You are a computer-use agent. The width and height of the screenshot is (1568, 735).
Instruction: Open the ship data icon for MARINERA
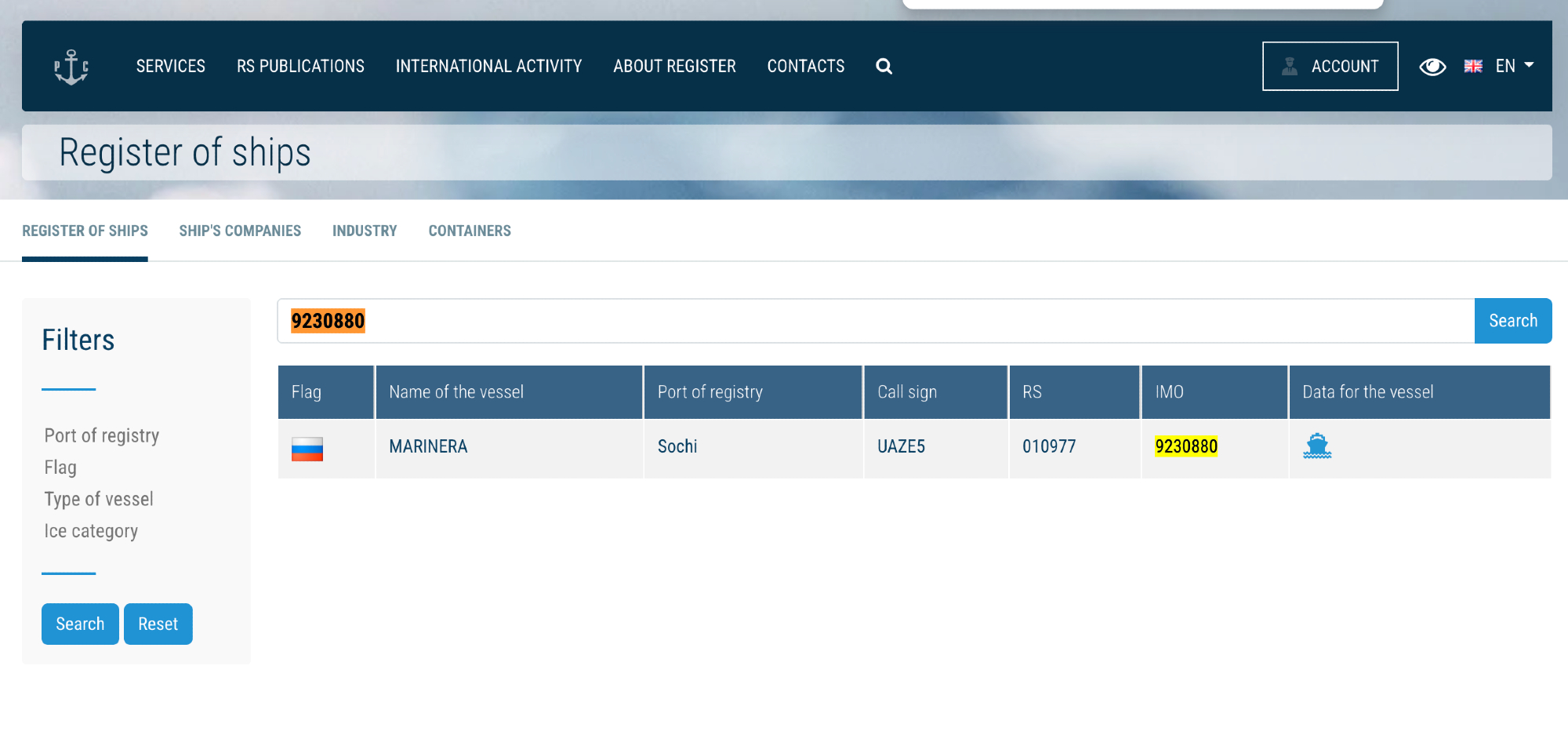(x=1316, y=446)
